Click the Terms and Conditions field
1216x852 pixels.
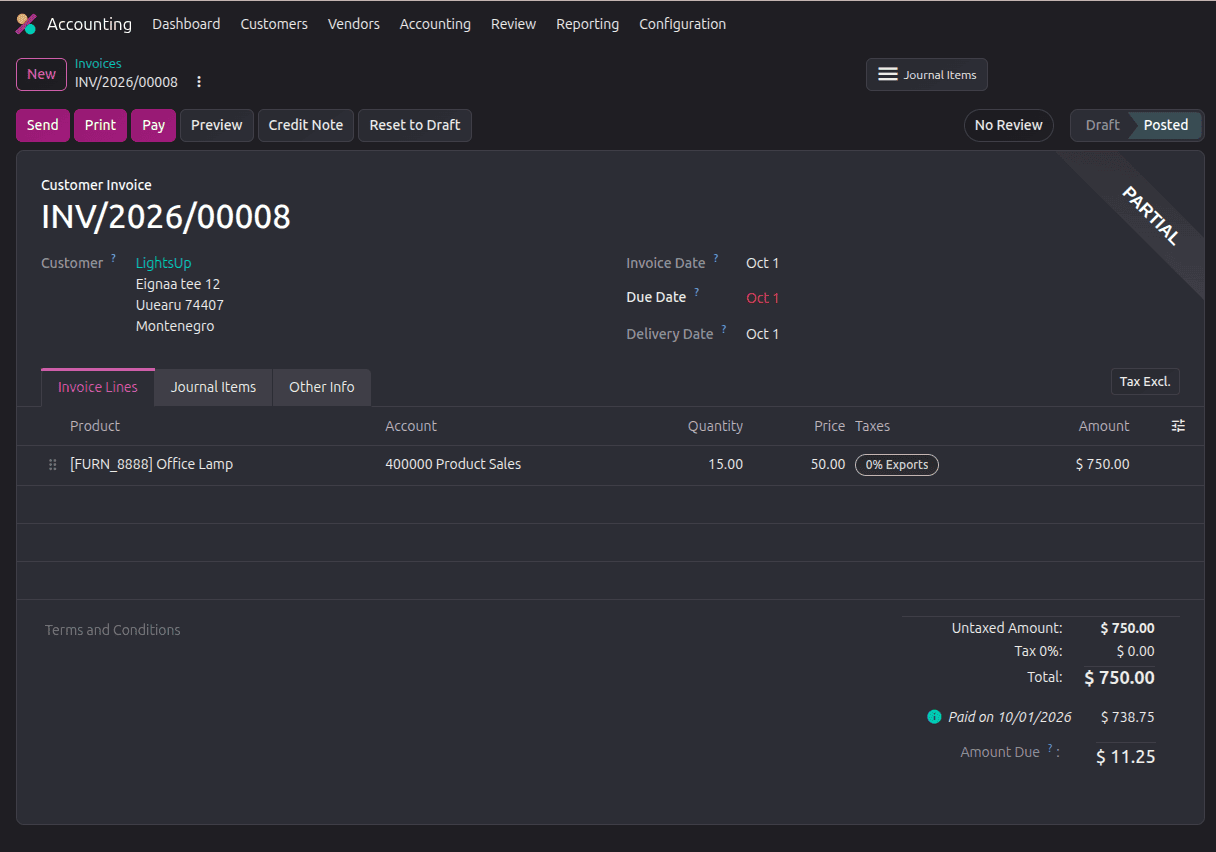[113, 630]
